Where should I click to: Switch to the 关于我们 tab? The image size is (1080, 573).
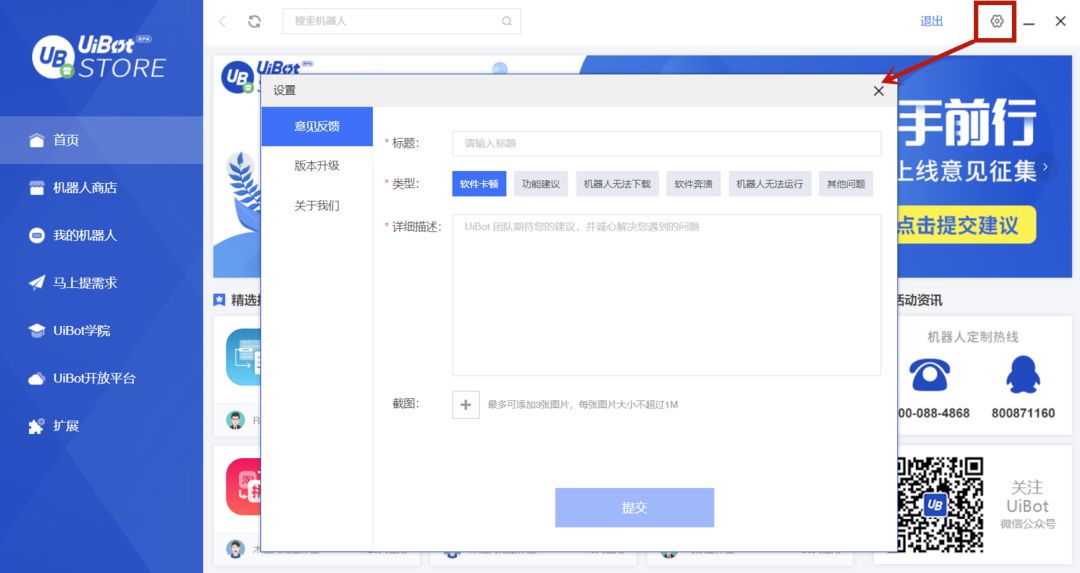(x=317, y=206)
